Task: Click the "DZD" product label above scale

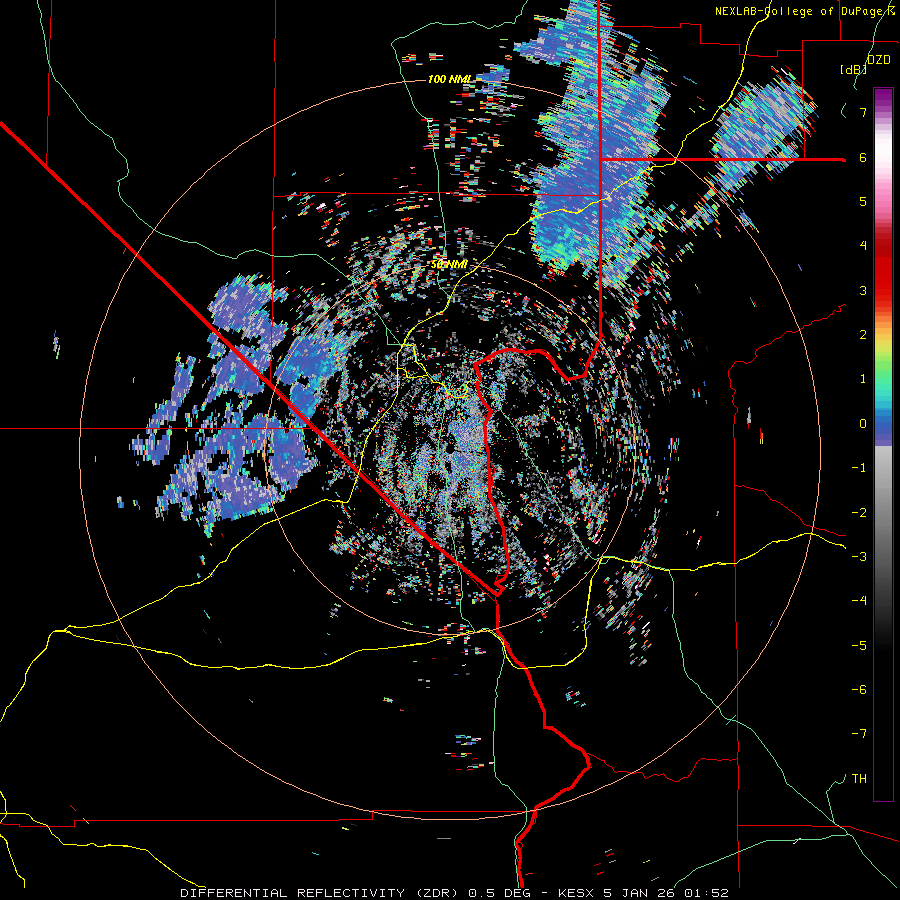Action: (878, 60)
